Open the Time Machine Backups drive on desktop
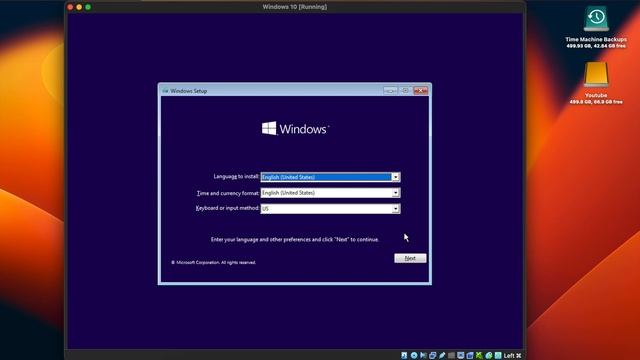The image size is (640, 360). [596, 18]
